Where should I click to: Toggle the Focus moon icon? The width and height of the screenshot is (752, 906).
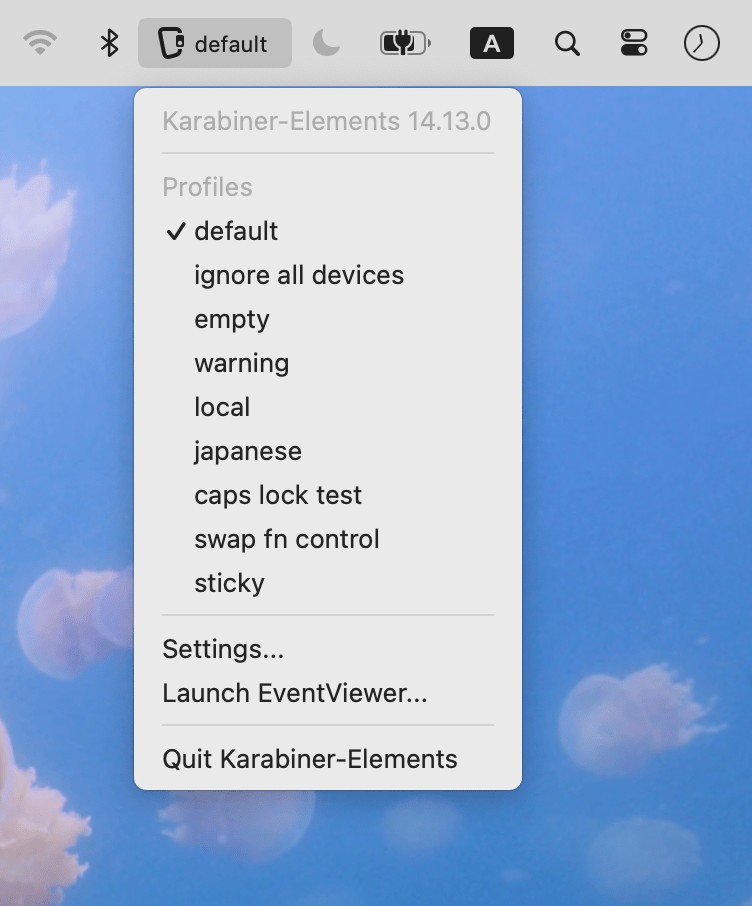(326, 43)
